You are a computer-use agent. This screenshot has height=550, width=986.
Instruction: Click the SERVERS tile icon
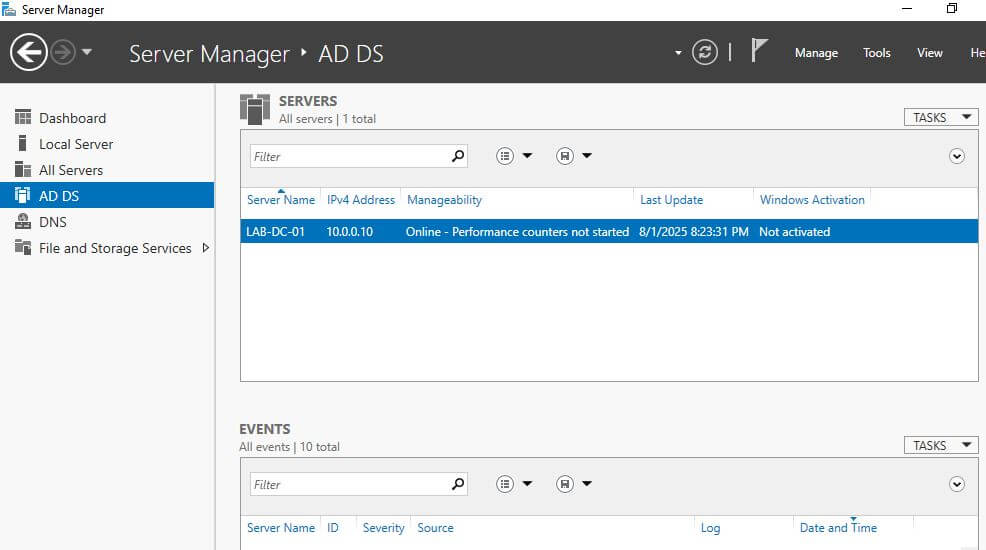click(255, 109)
